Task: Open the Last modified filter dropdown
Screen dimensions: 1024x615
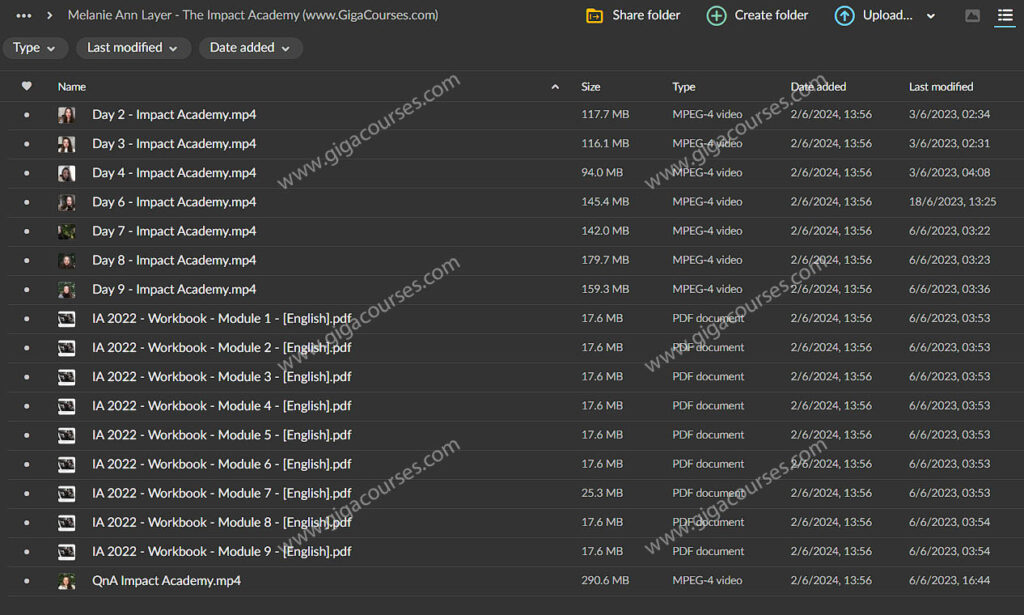Action: 132,48
